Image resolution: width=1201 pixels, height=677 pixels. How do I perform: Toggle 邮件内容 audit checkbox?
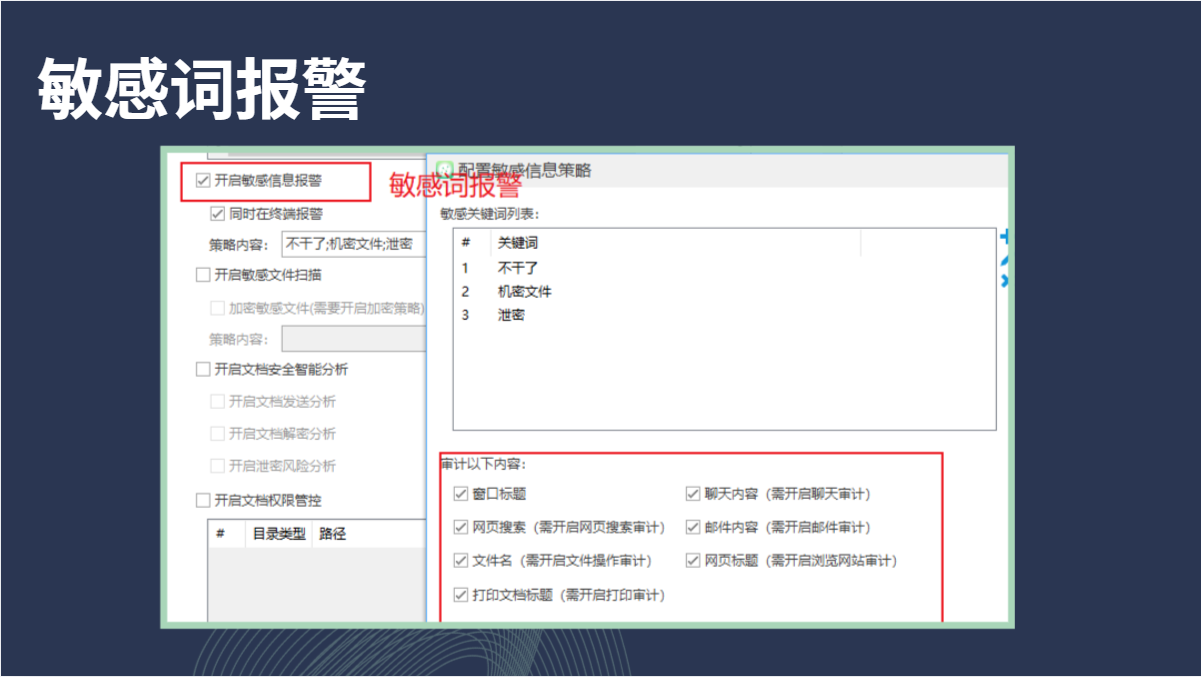coord(692,527)
